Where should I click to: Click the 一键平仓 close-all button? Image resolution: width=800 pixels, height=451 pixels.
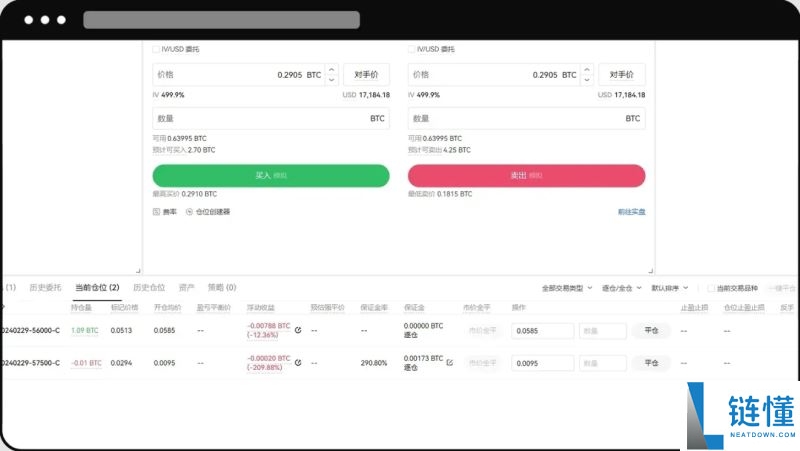(783, 288)
